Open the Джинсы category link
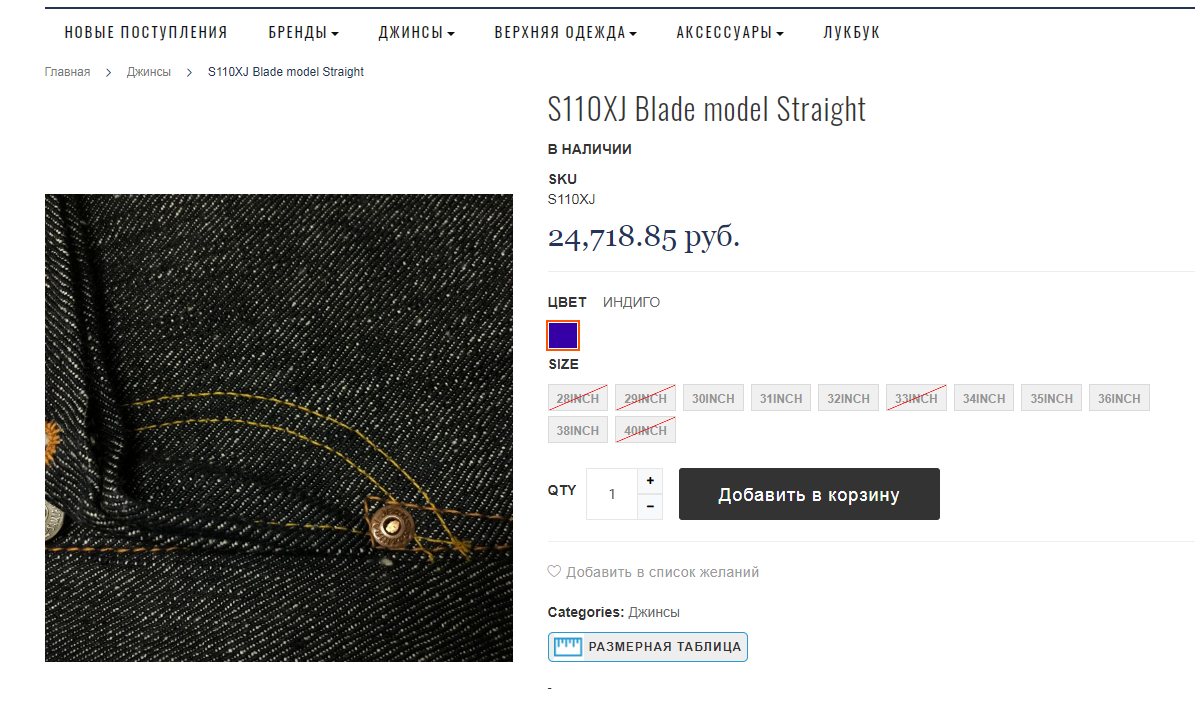Viewport: 1195px width, 722px height. click(654, 612)
